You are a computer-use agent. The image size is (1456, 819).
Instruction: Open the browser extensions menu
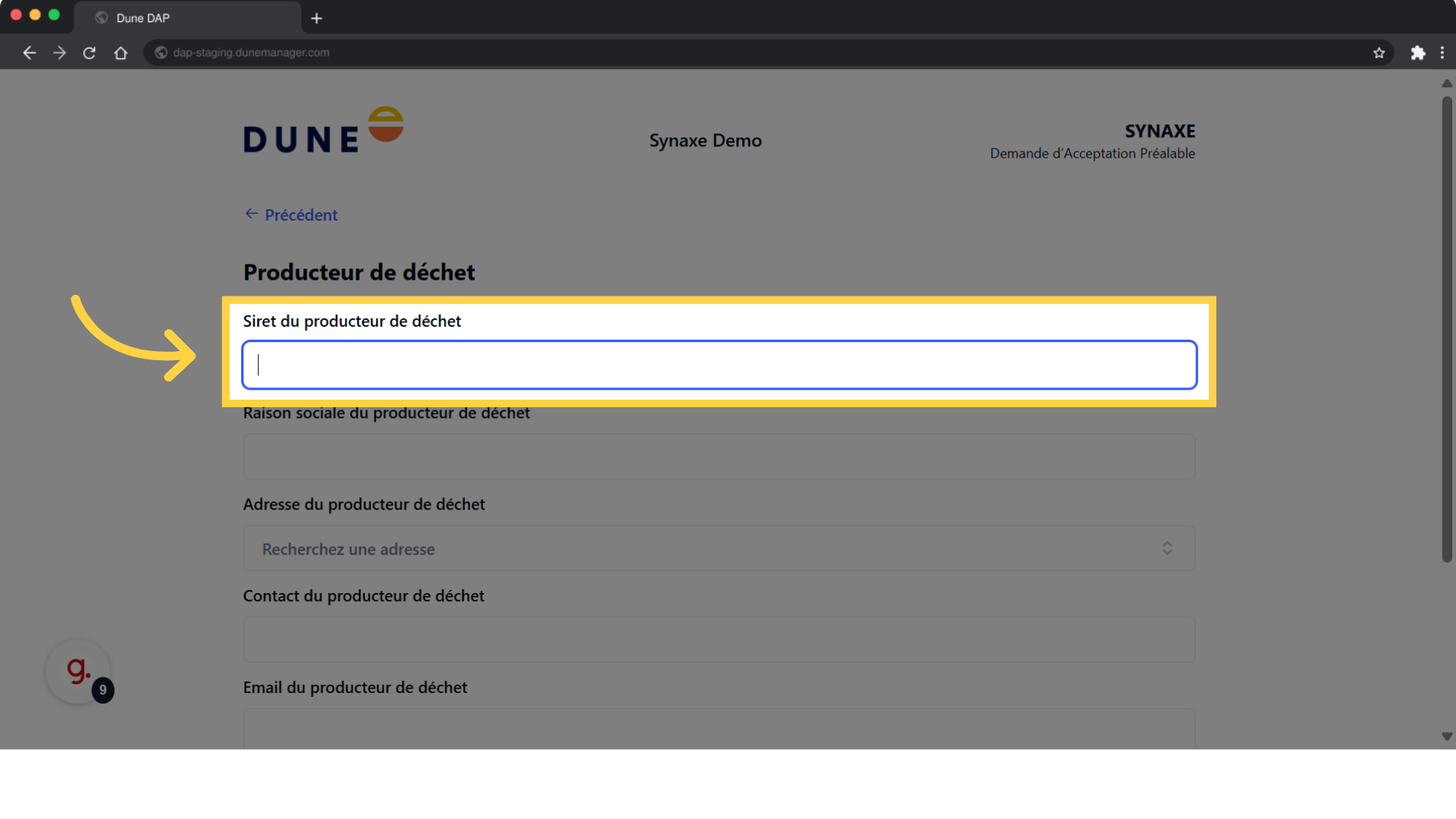(x=1418, y=52)
